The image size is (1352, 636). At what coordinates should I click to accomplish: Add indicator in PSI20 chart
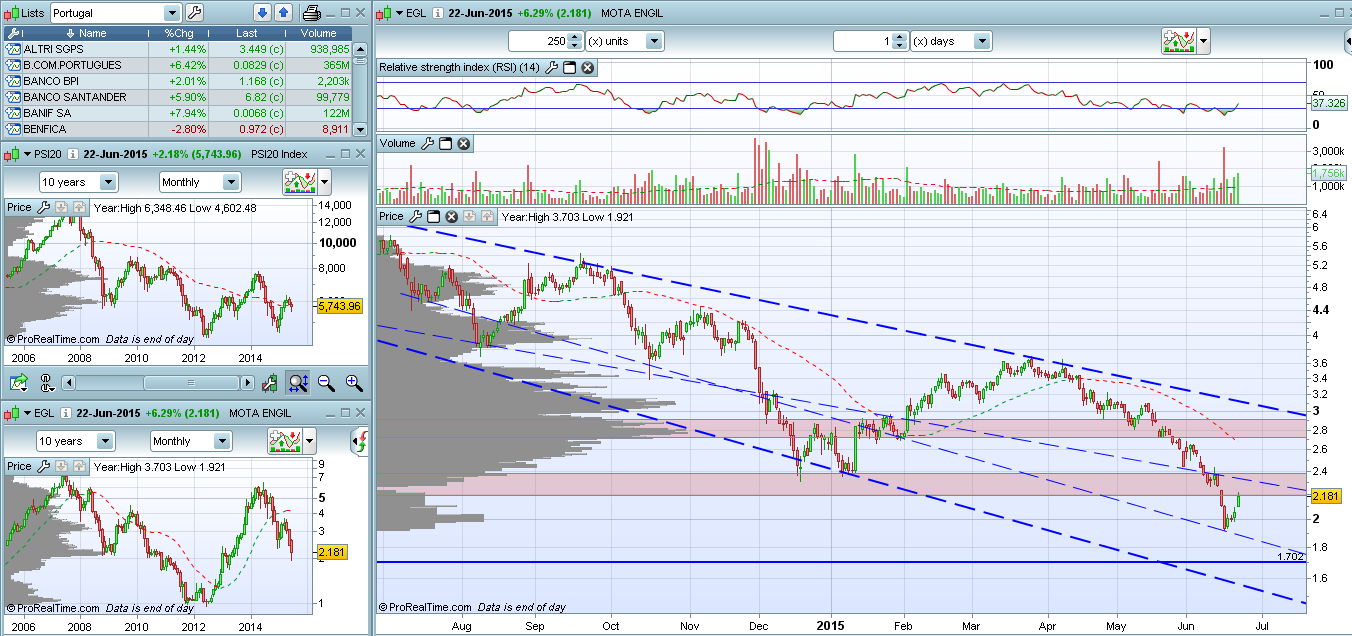click(298, 182)
